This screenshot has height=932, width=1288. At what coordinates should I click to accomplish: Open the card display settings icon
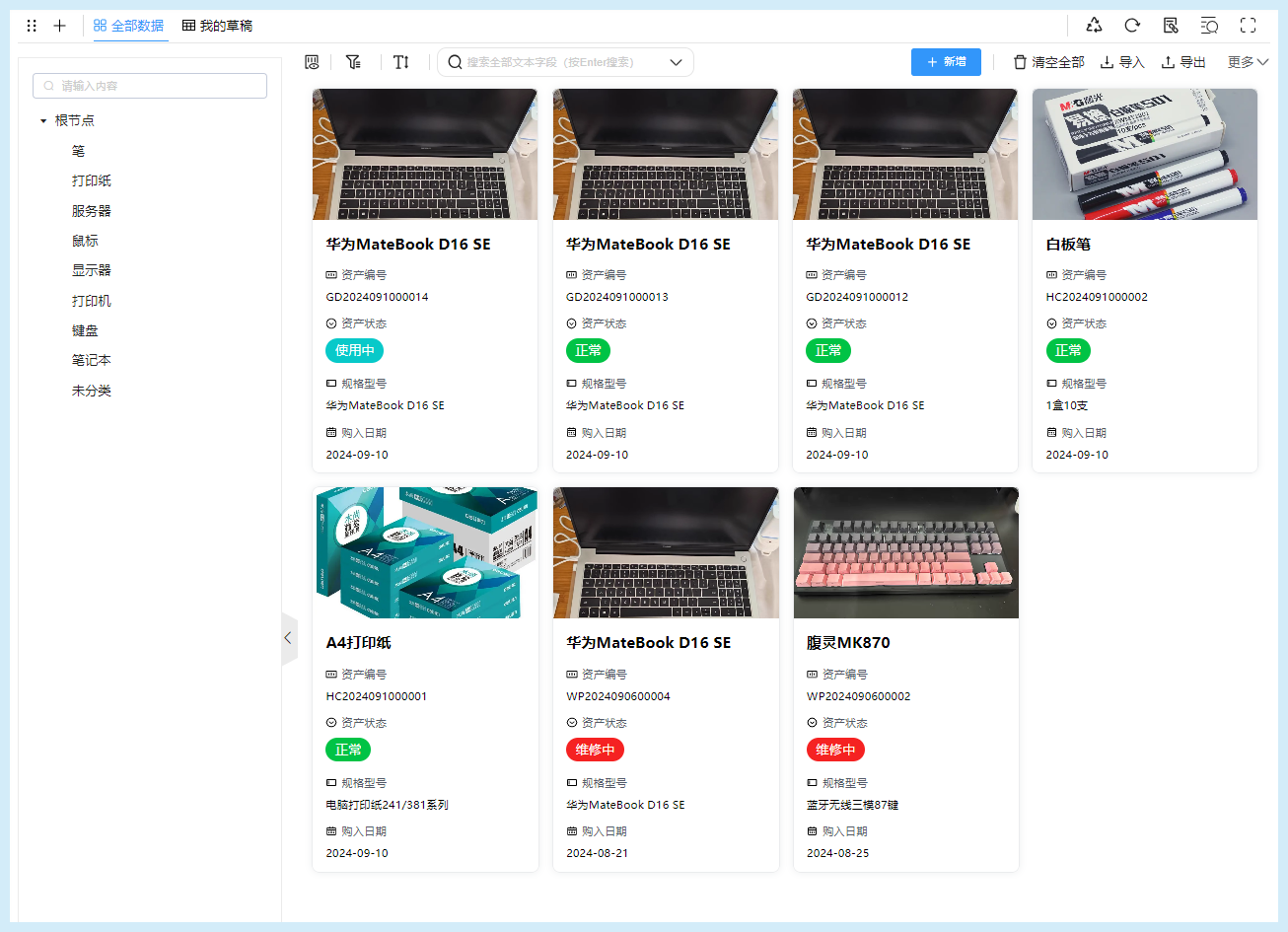click(x=312, y=62)
